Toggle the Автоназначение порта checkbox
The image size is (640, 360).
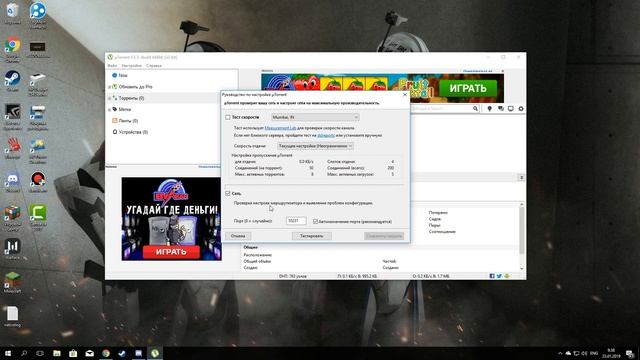pos(315,221)
